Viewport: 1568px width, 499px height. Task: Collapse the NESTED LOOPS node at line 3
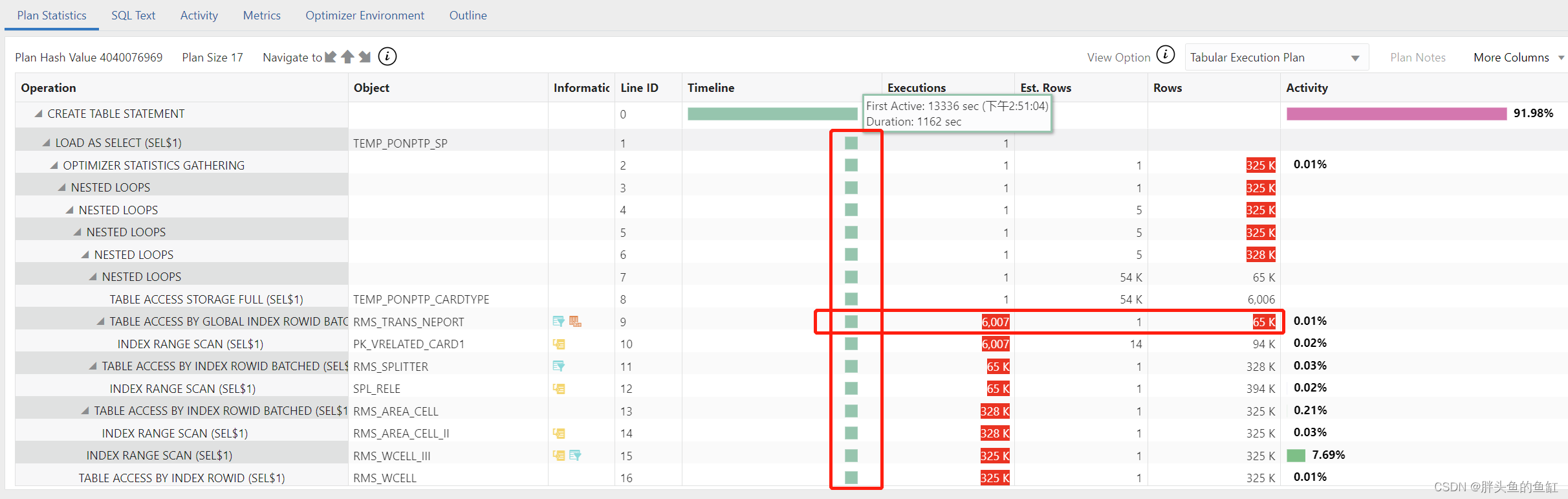(x=62, y=188)
